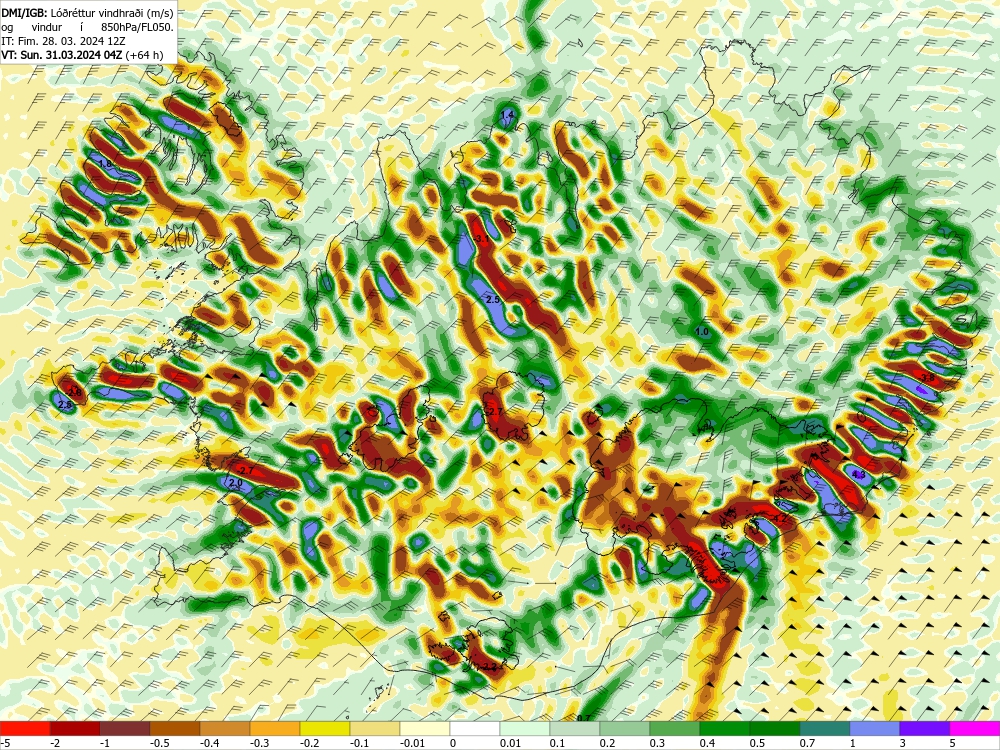Click the '0.7' value label above the legend
Screen dimensions: 1000x750
(584, 718)
